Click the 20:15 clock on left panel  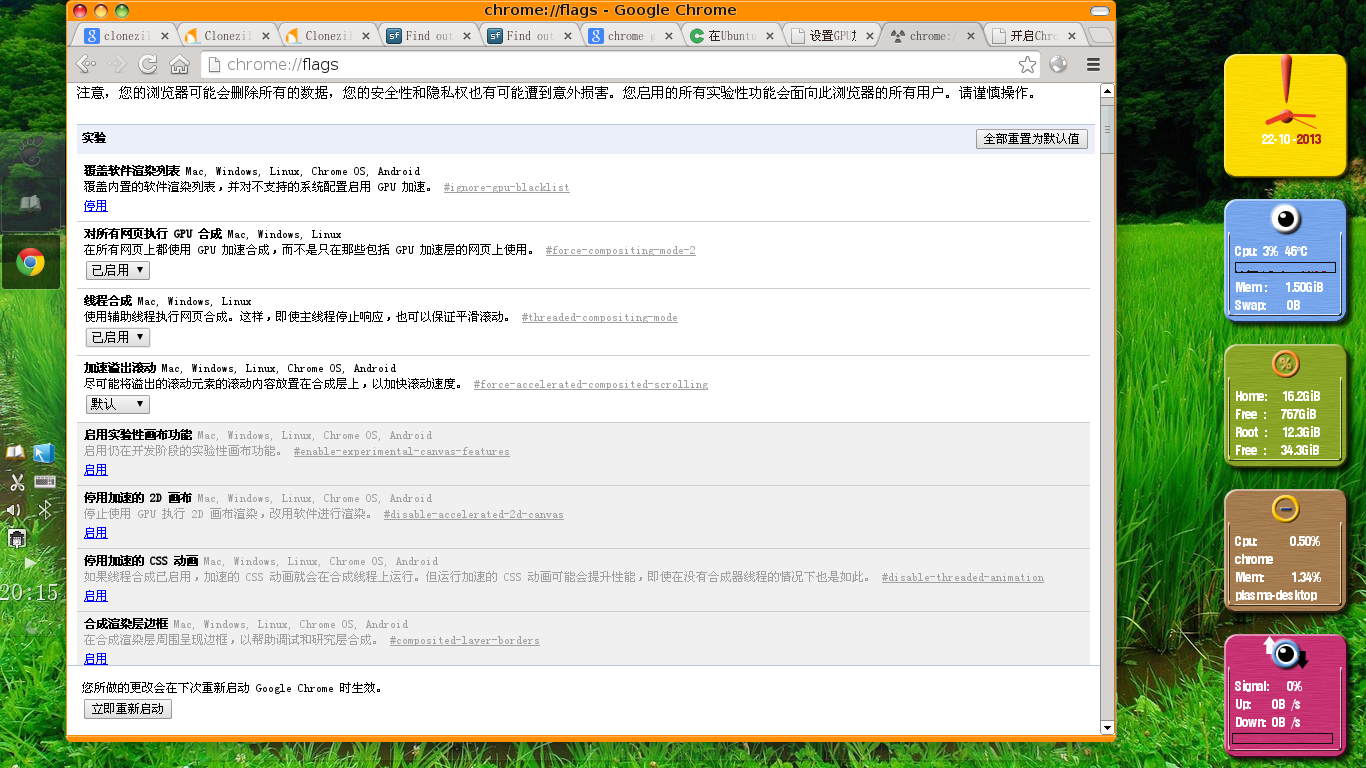[x=29, y=593]
